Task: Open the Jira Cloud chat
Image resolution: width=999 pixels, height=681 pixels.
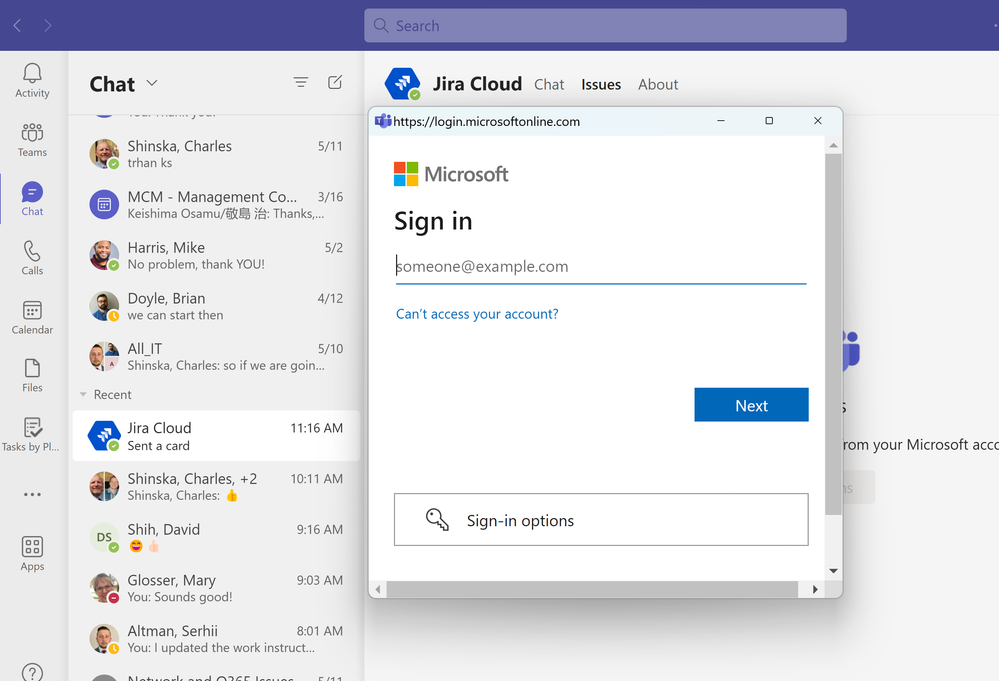Action: [x=216, y=436]
